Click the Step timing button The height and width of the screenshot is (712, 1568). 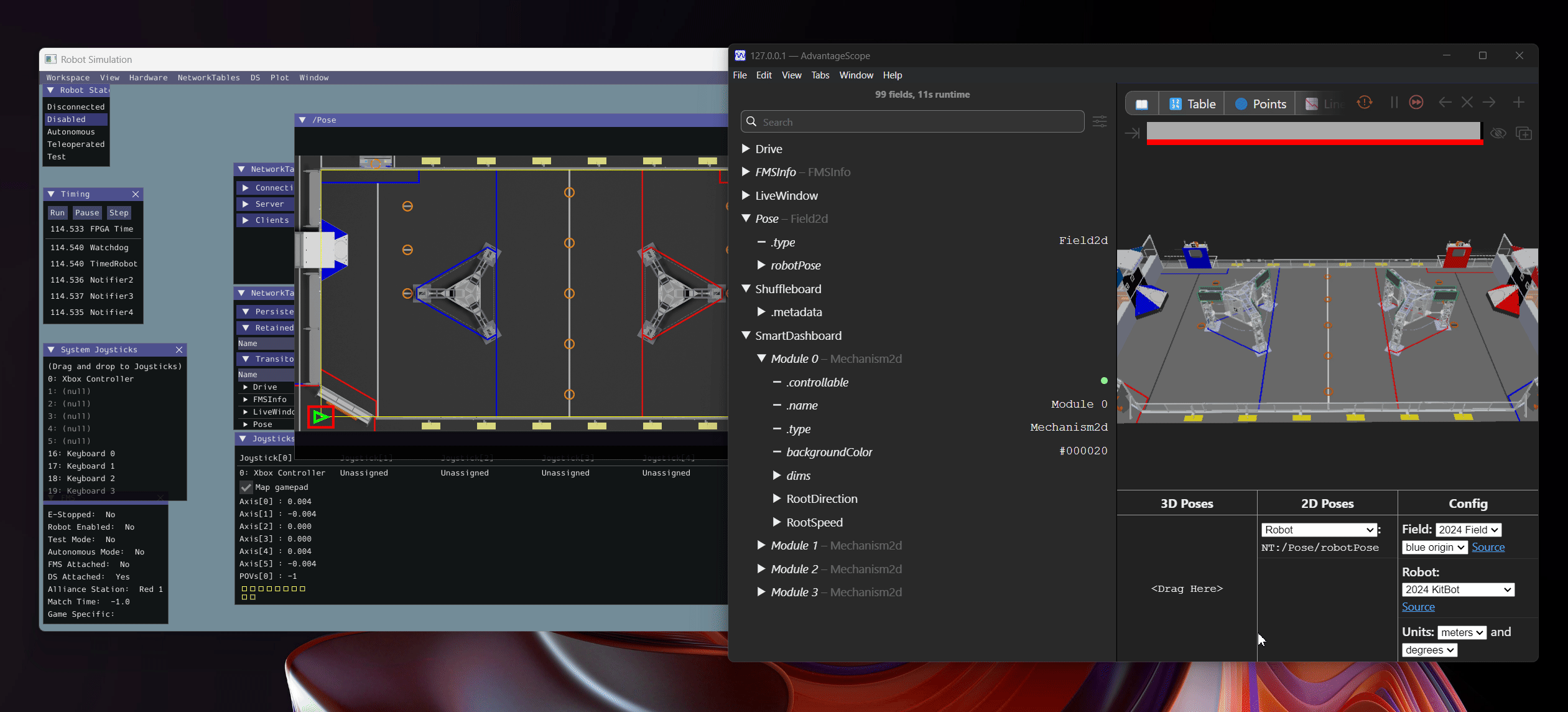click(x=119, y=213)
